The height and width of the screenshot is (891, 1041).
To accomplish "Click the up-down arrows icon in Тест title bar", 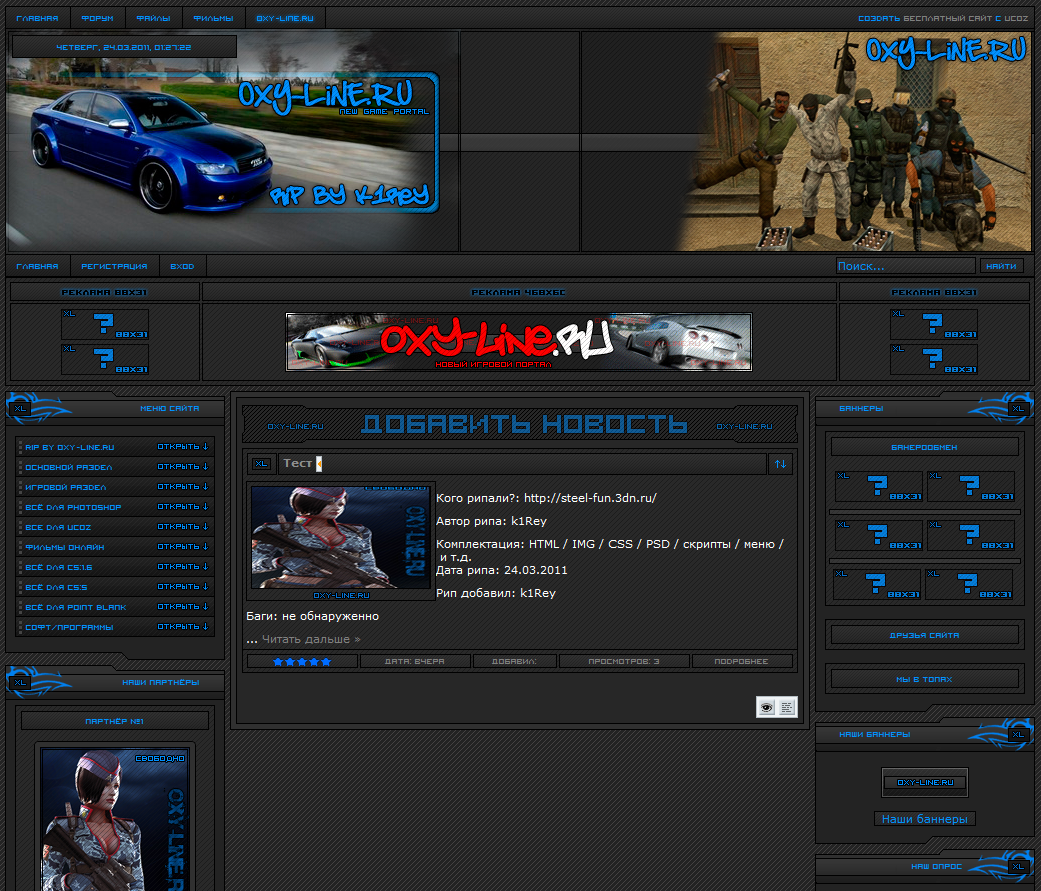I will tap(781, 464).
